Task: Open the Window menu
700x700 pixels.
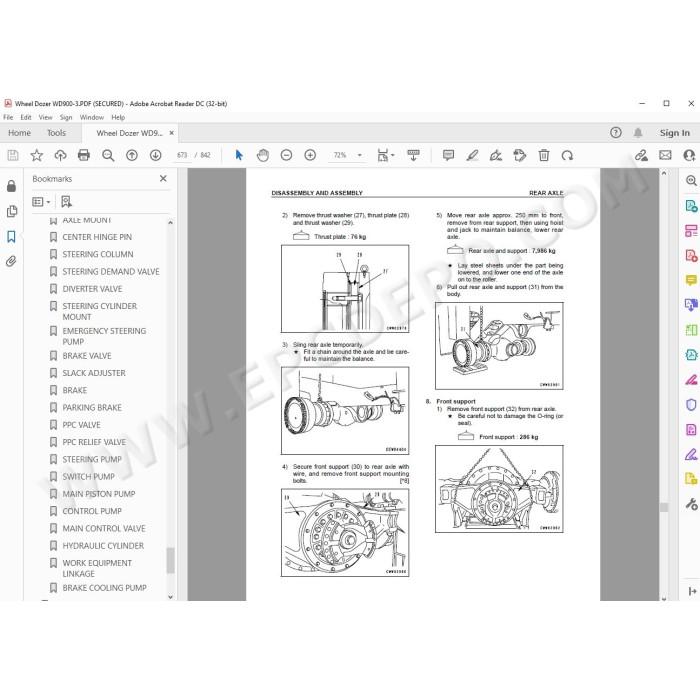Action: (x=92, y=117)
